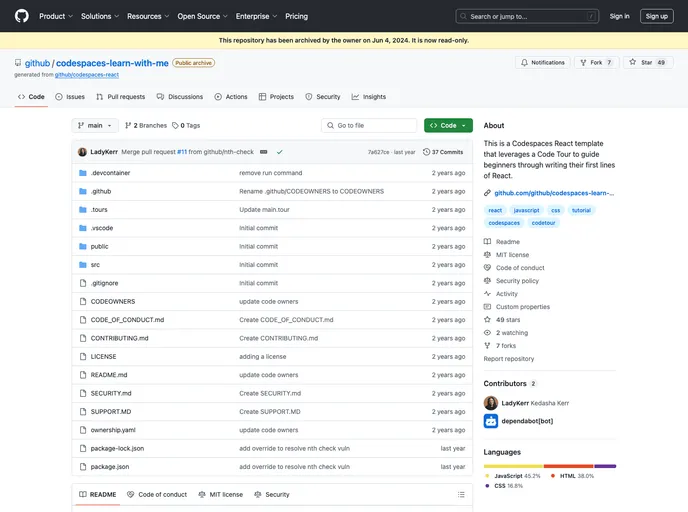Switch to the Projects tab
This screenshot has width=688, height=512.
pyautogui.click(x=276, y=97)
